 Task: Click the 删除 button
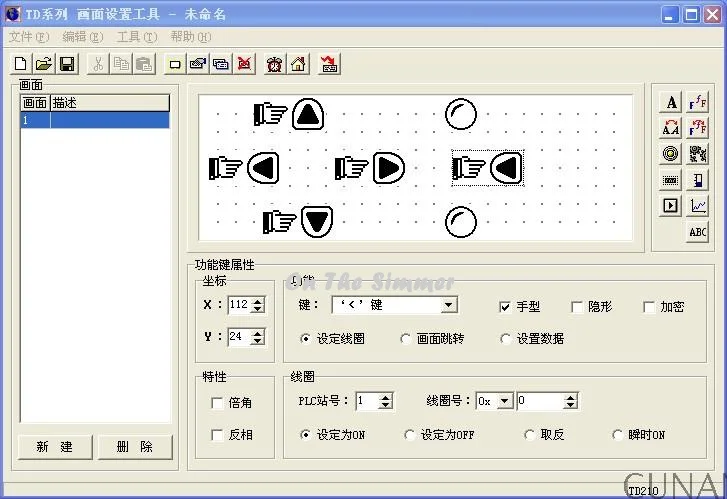point(135,447)
